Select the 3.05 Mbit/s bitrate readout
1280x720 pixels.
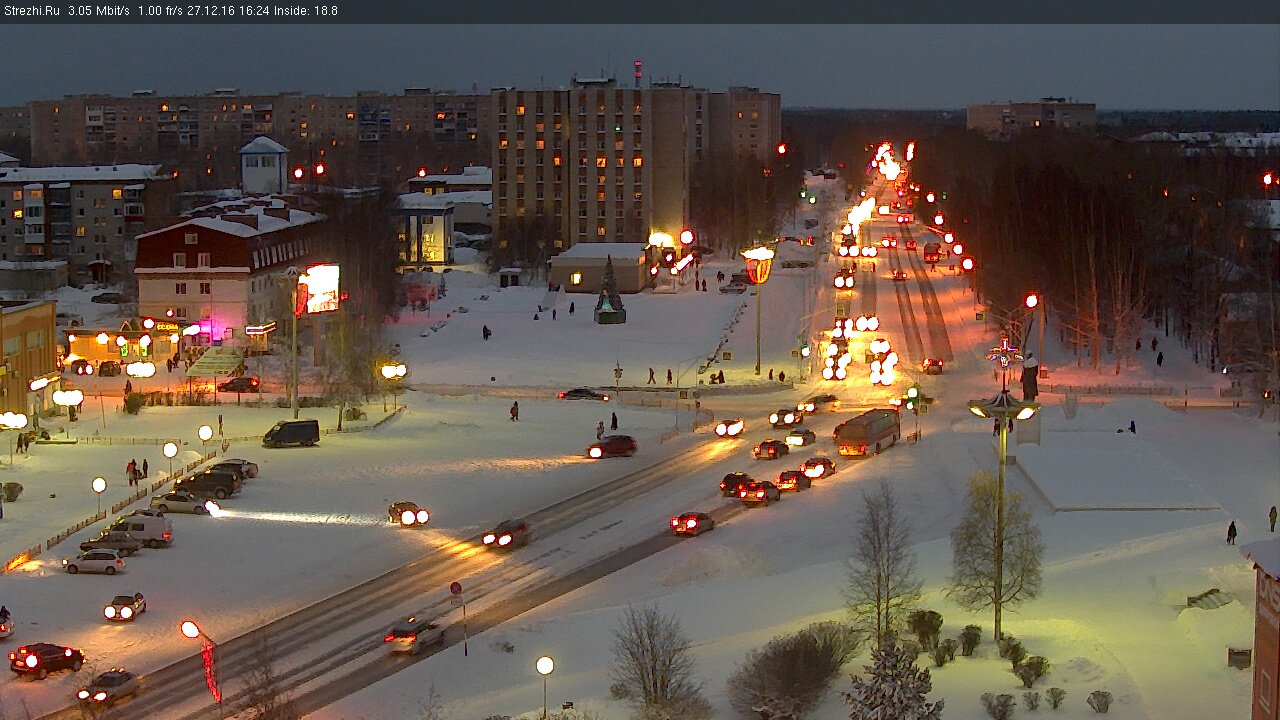100,11
